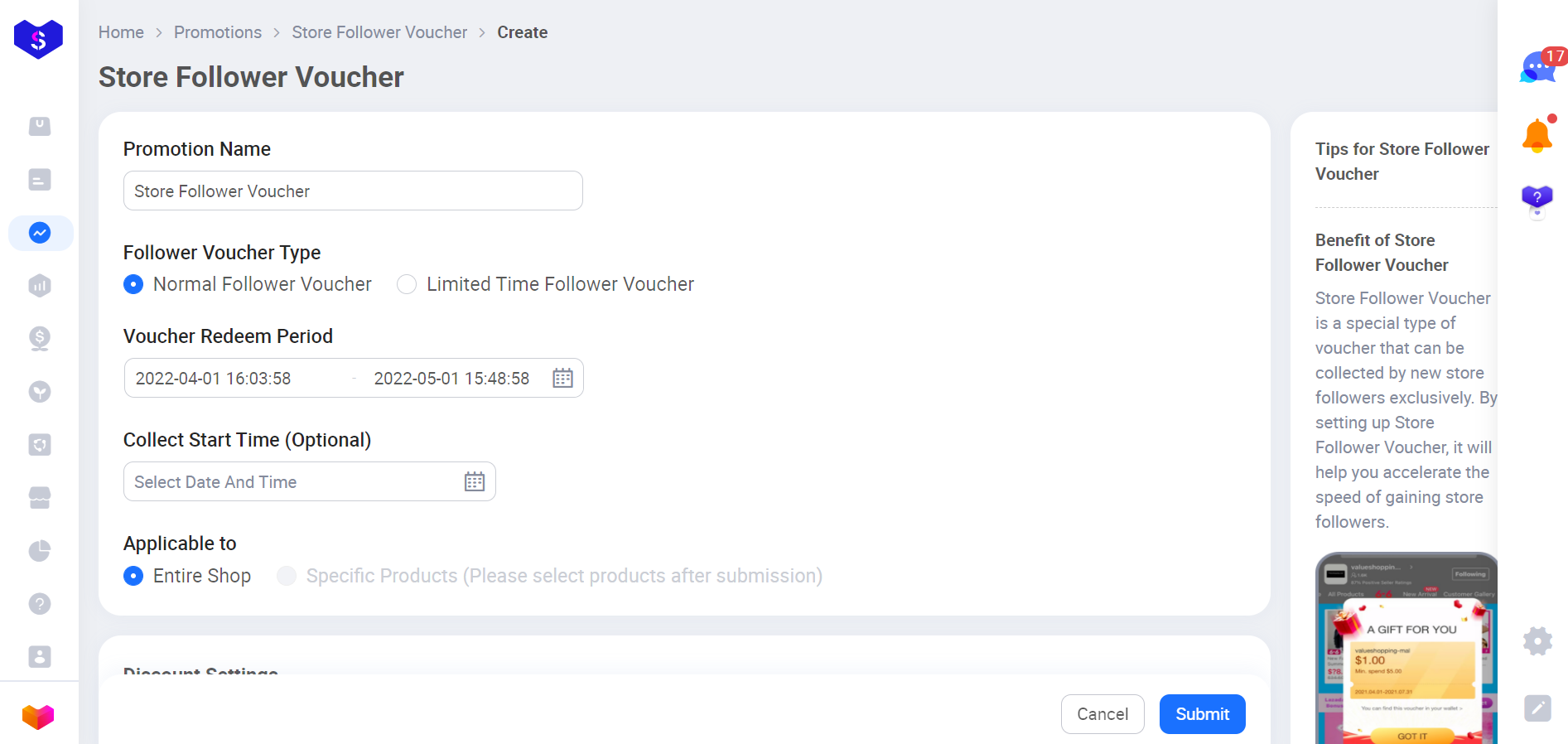Viewport: 1568px width, 744px height.
Task: Click the Promotion Name input field
Action: pyautogui.click(x=353, y=191)
